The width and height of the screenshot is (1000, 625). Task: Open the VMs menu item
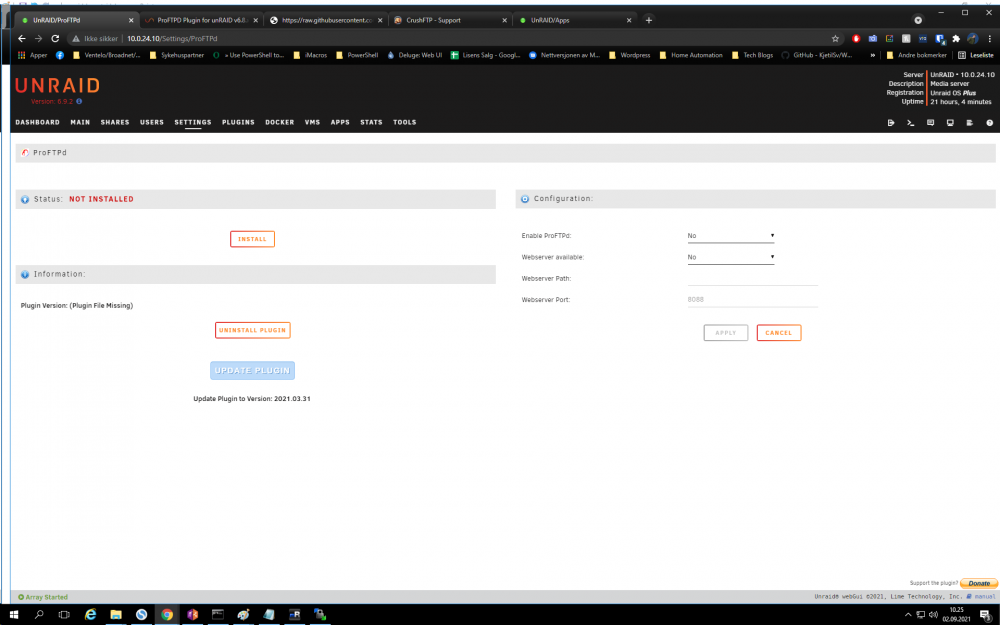[312, 122]
